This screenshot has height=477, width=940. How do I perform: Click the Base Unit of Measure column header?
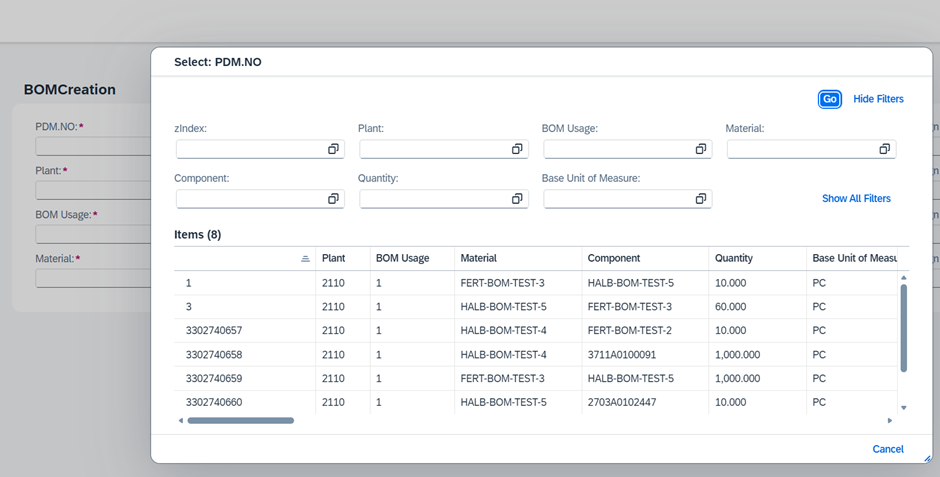[852, 258]
